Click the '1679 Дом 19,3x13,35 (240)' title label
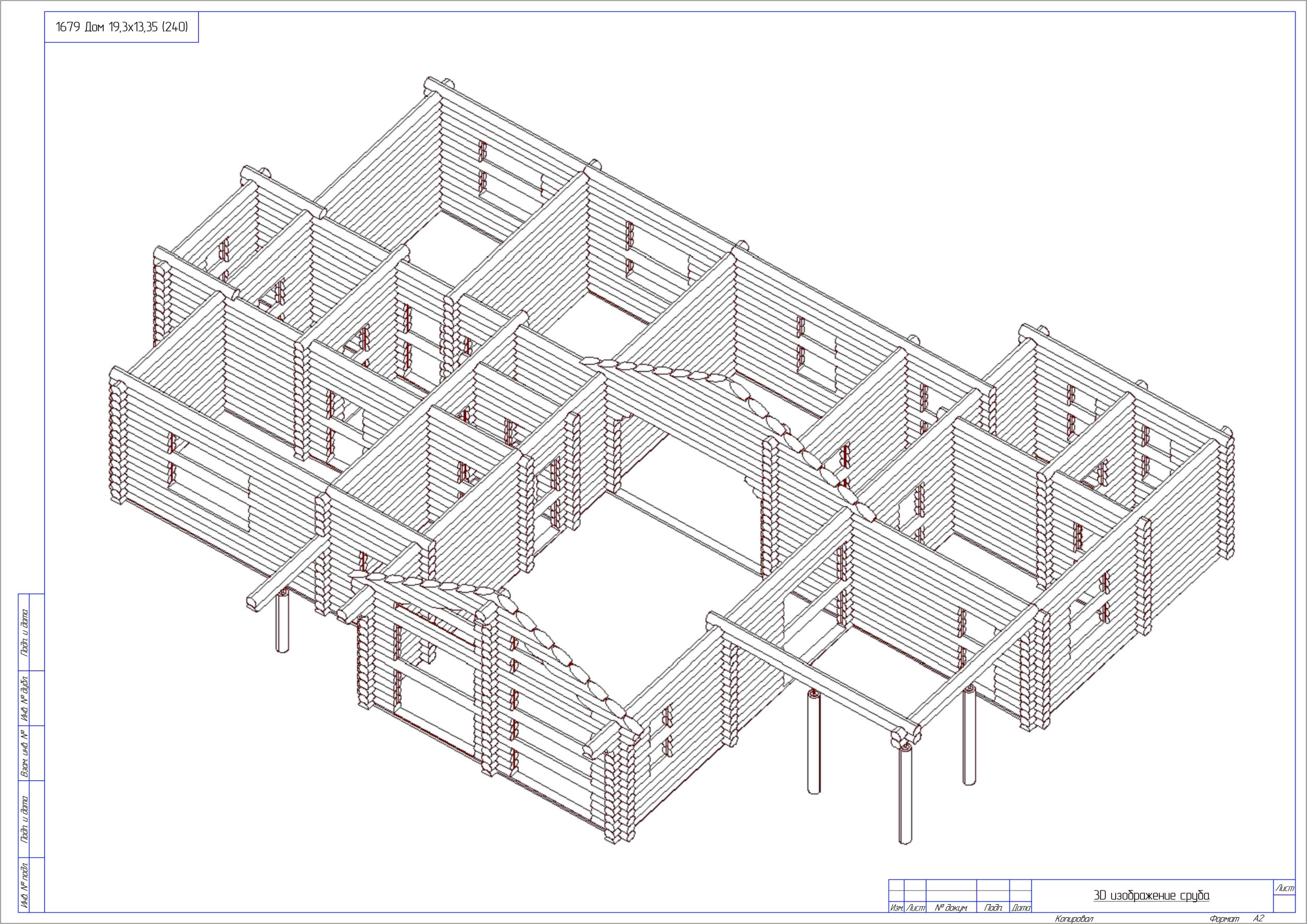Image resolution: width=1307 pixels, height=924 pixels. coord(121,27)
